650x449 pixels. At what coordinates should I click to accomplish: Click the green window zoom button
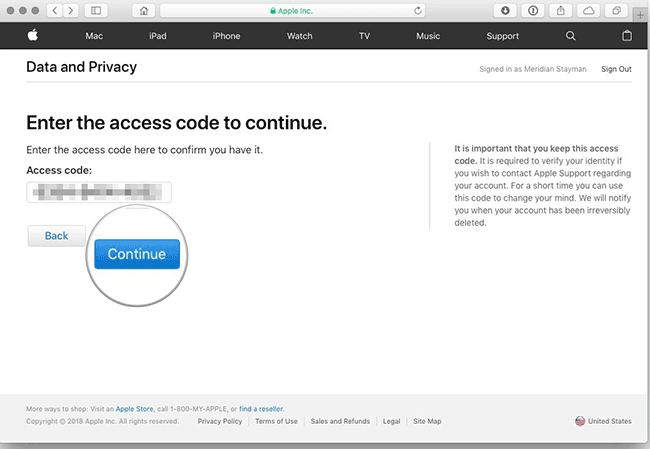click(x=35, y=10)
